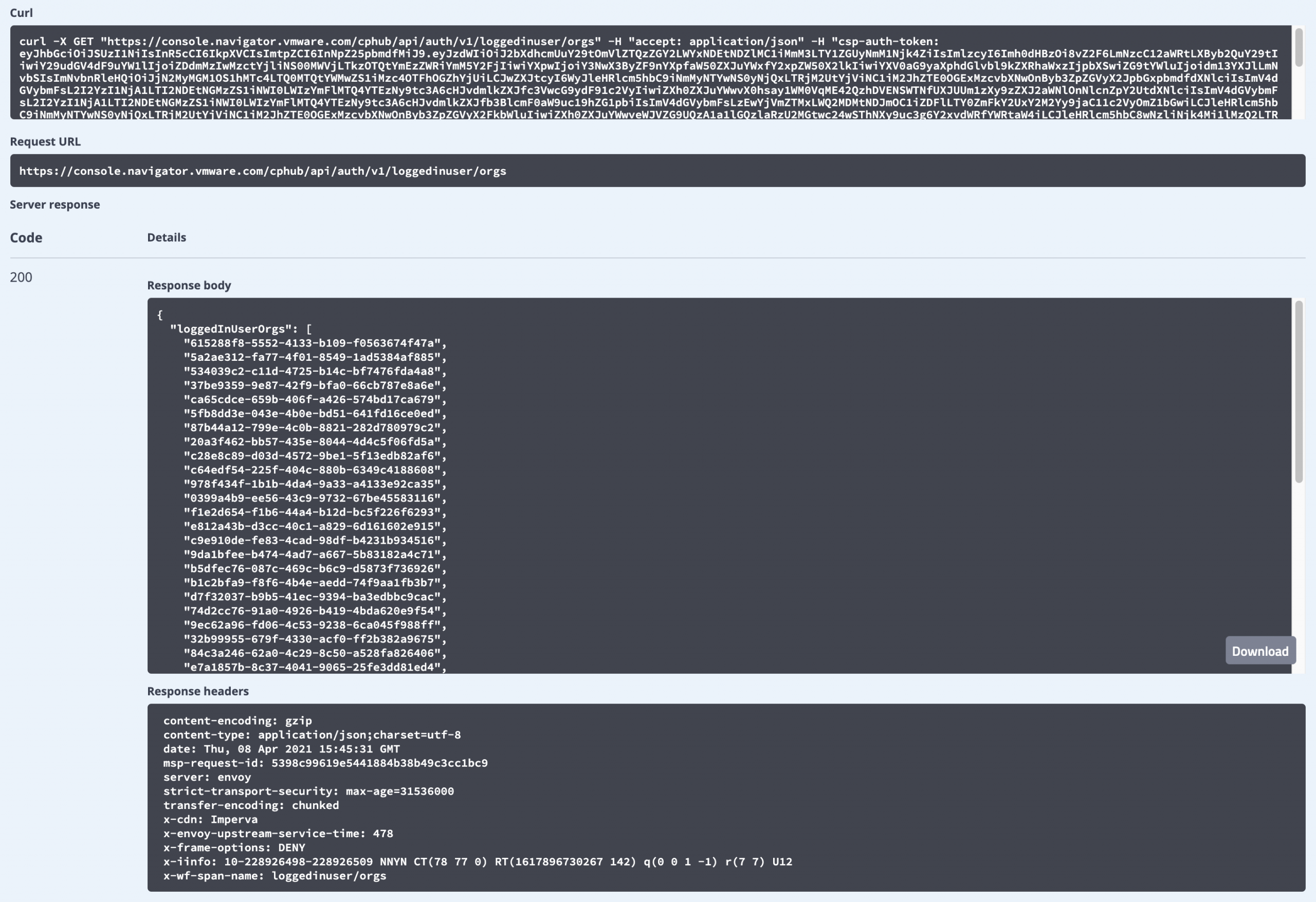Screen dimensions: 1316x902
Task: Click the Server response heading
Action: point(54,205)
